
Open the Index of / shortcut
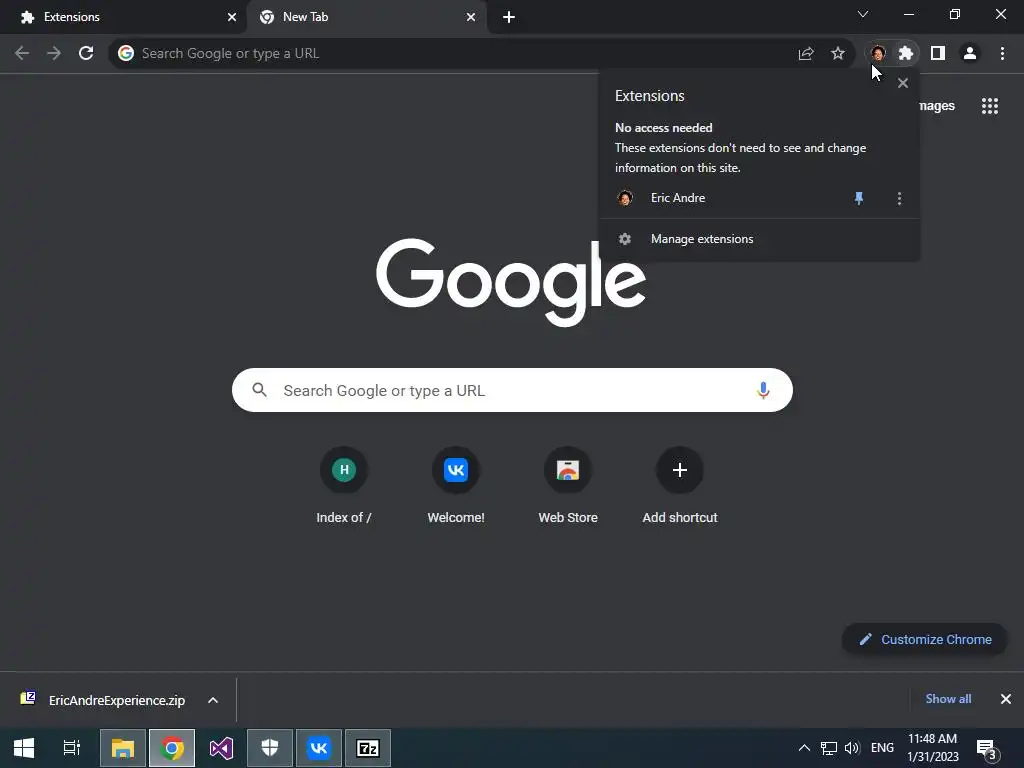[x=344, y=486]
